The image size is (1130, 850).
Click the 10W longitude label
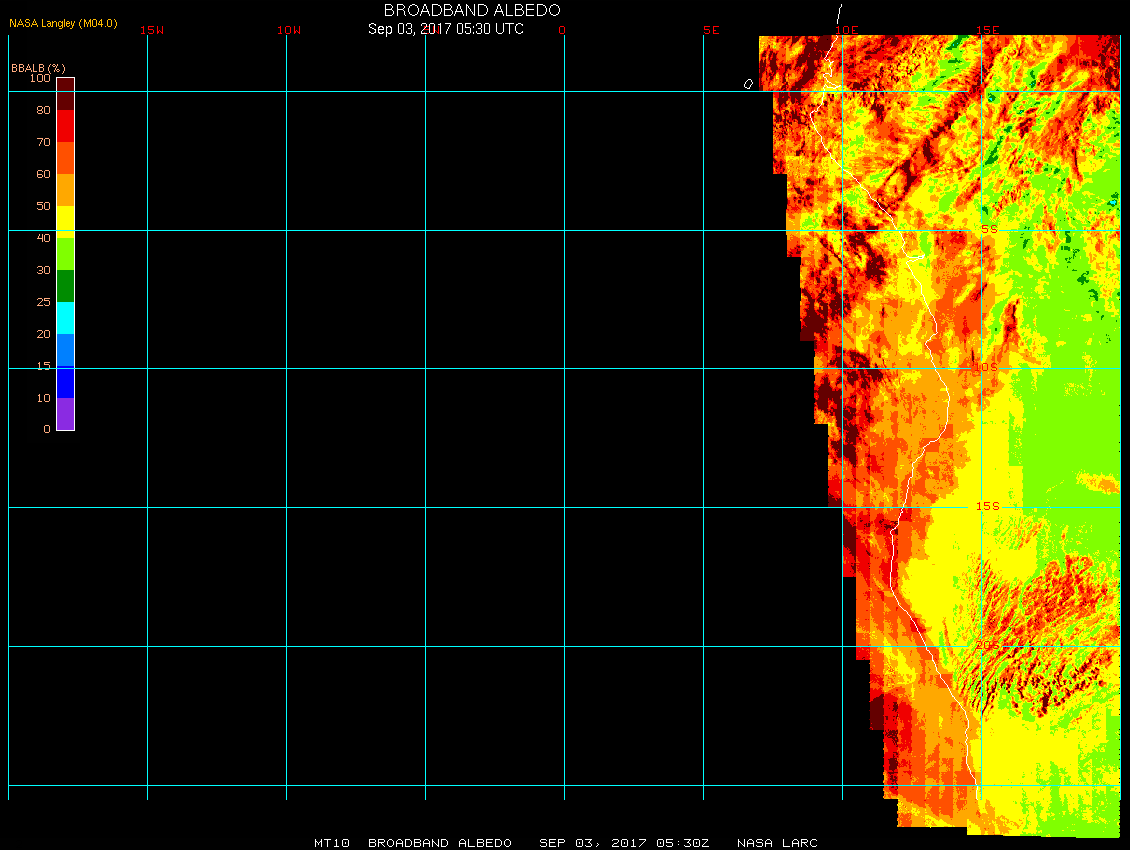click(289, 30)
